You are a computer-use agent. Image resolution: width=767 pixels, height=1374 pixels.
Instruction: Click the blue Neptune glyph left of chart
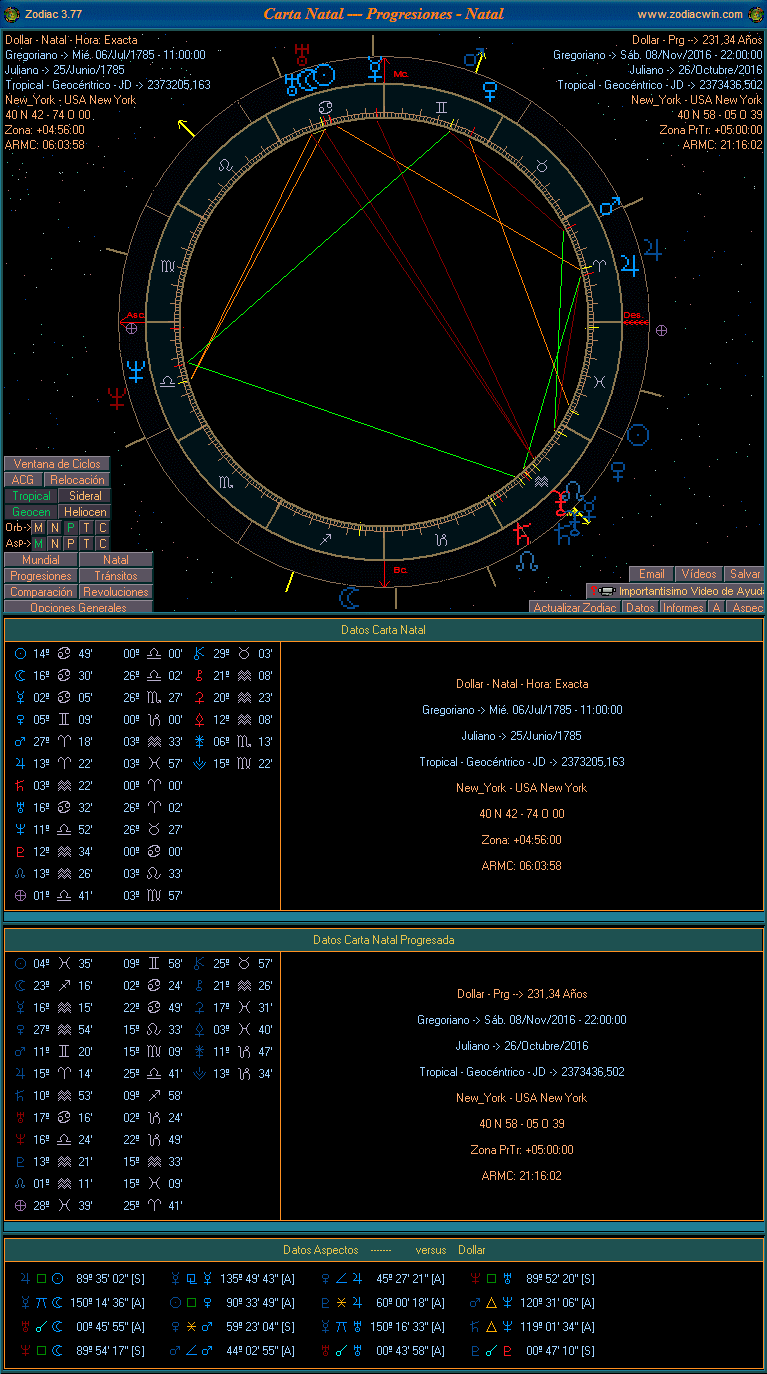pos(136,372)
